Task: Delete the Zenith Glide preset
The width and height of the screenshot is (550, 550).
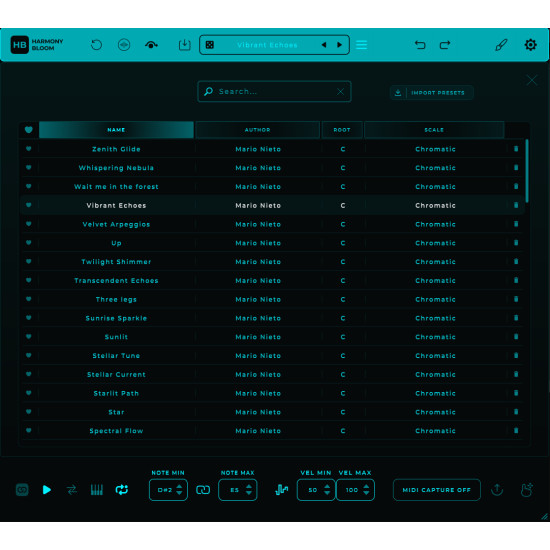Action: pos(516,149)
